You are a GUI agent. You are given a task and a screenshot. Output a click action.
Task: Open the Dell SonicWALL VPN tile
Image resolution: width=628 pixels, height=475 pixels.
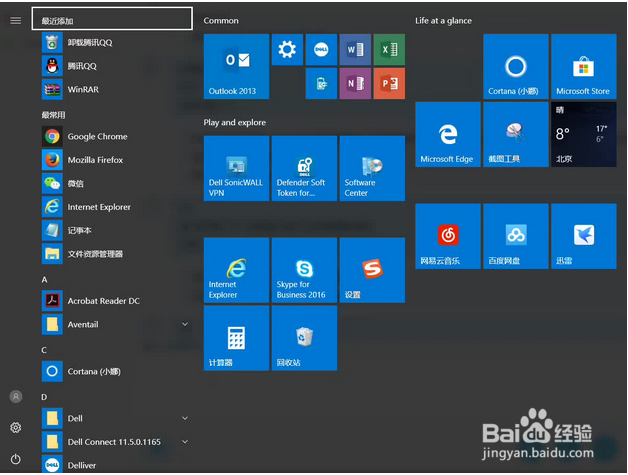236,168
